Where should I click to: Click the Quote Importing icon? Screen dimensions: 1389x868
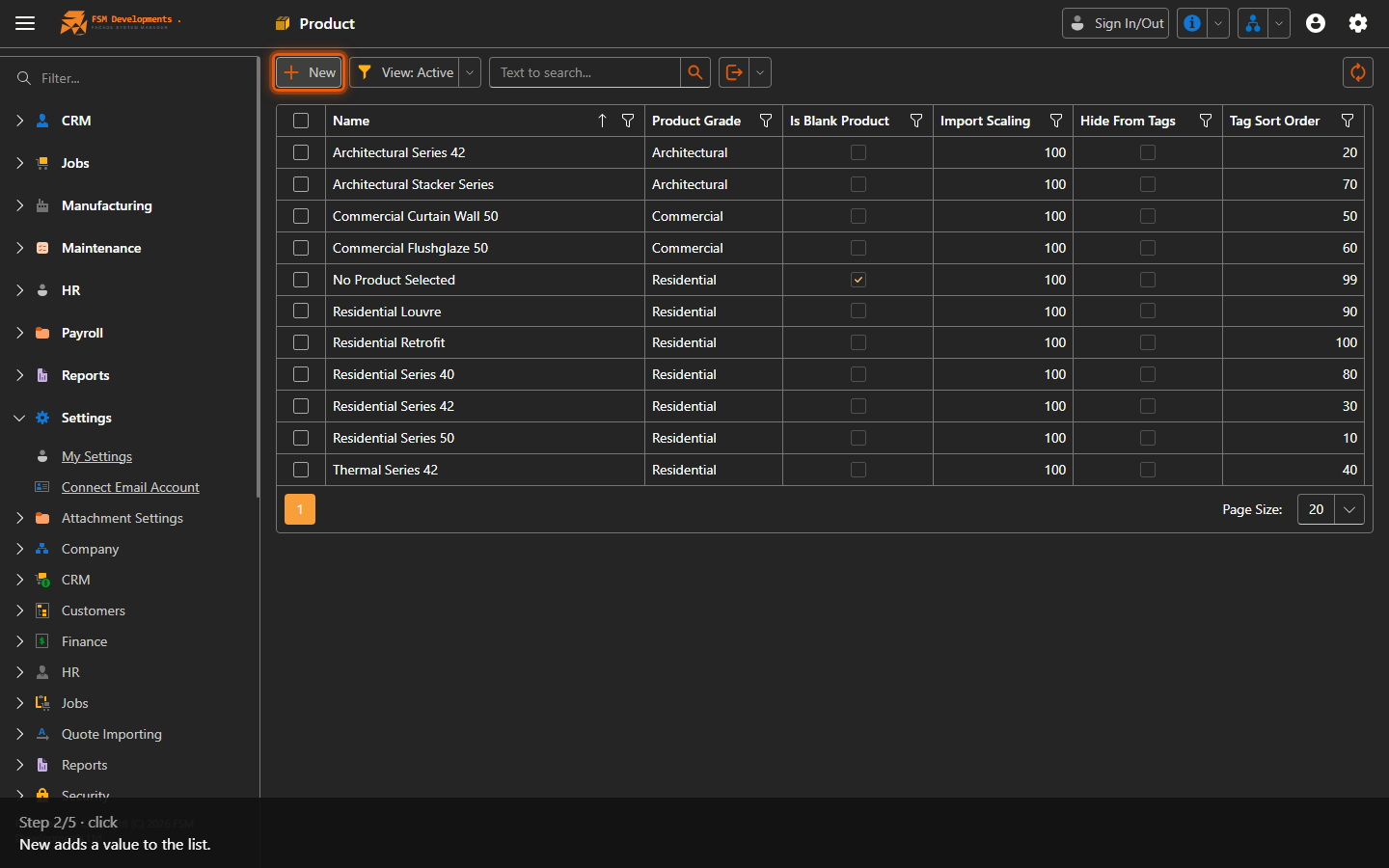[42, 734]
